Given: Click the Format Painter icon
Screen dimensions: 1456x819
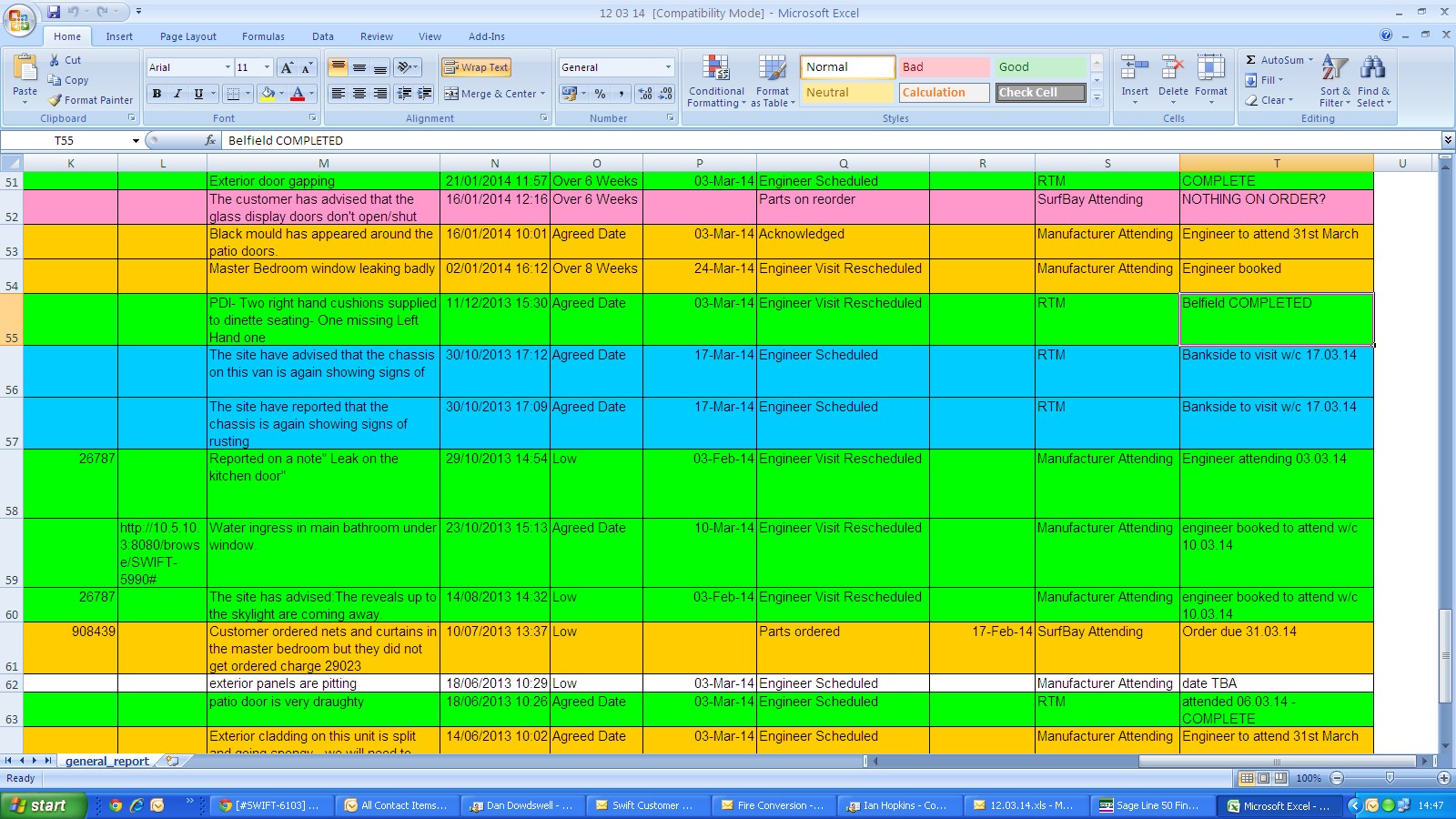Looking at the screenshot, I should tap(56, 100).
